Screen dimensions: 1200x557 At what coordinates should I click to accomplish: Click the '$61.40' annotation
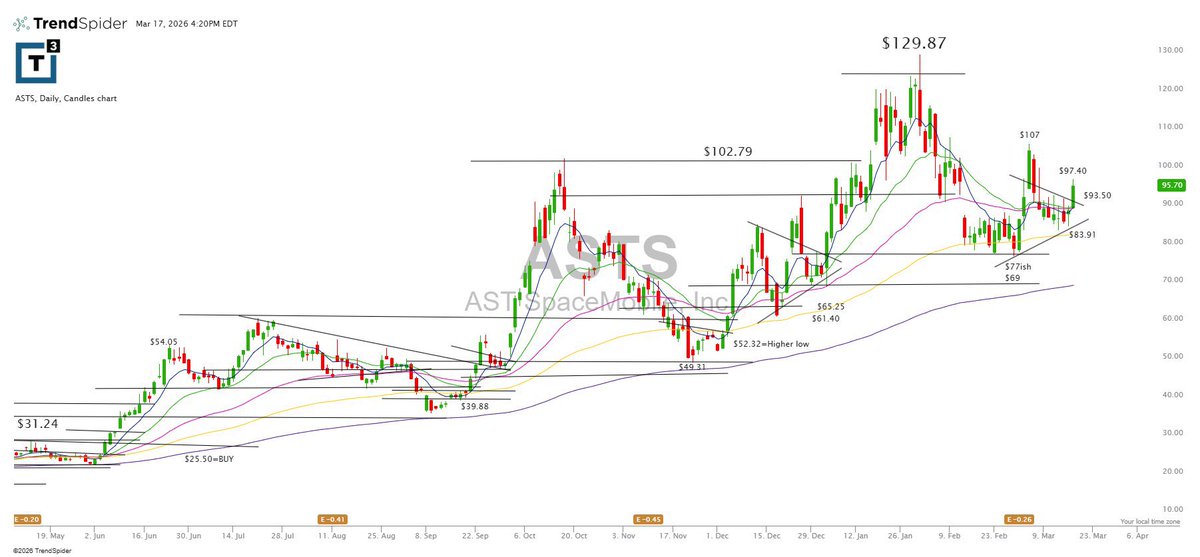pyautogui.click(x=825, y=318)
